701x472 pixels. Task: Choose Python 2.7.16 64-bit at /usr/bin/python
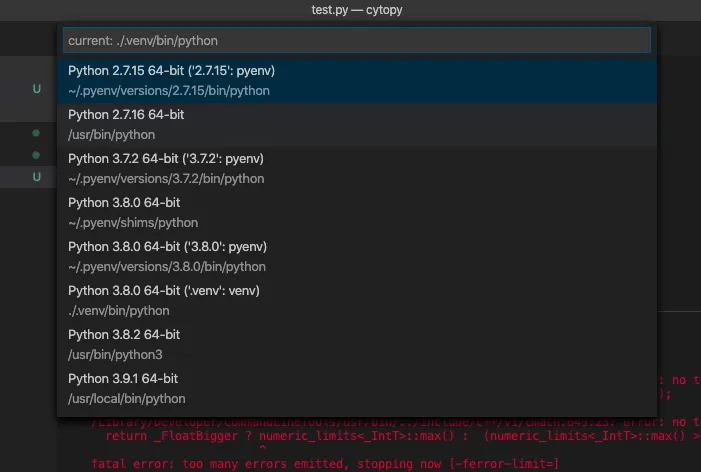(126, 115)
